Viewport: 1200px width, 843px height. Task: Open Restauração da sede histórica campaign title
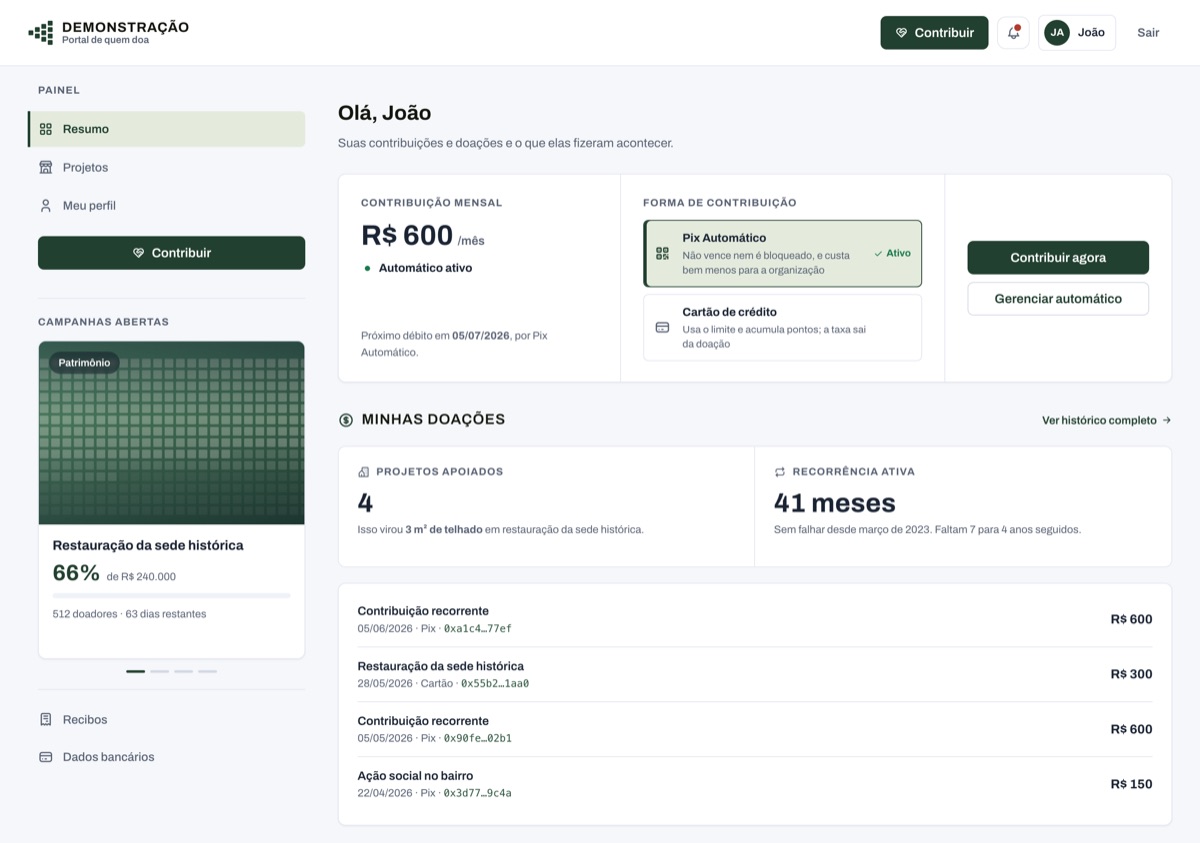[148, 545]
